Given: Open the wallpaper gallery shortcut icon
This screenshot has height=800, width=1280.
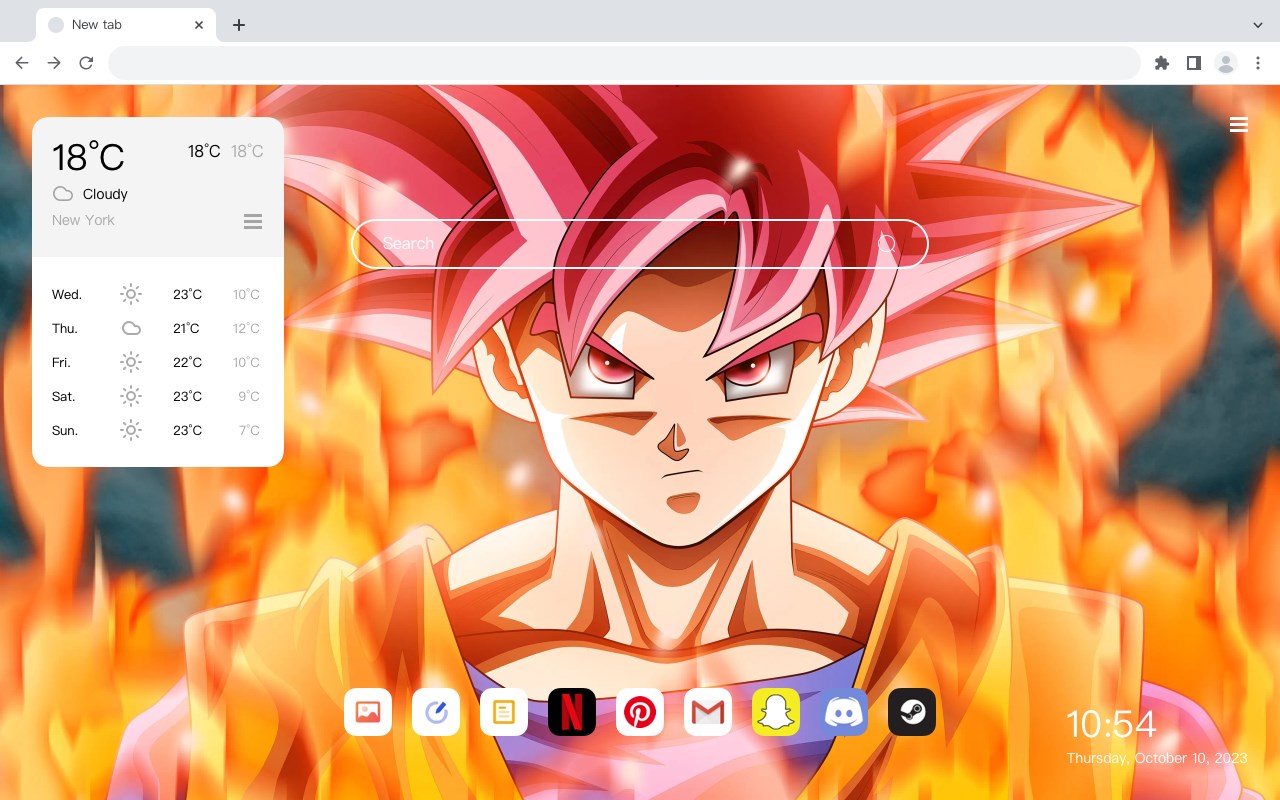Looking at the screenshot, I should [368, 712].
